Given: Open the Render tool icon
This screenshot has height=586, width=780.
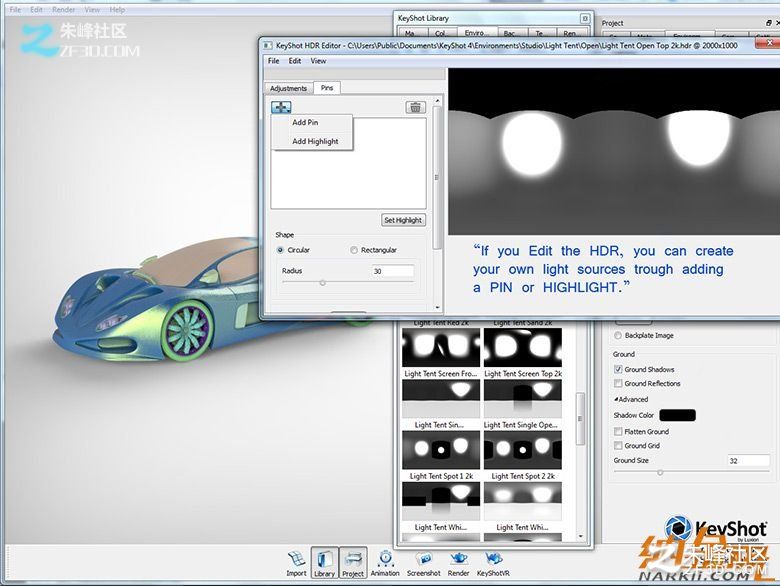Looking at the screenshot, I should (458, 563).
